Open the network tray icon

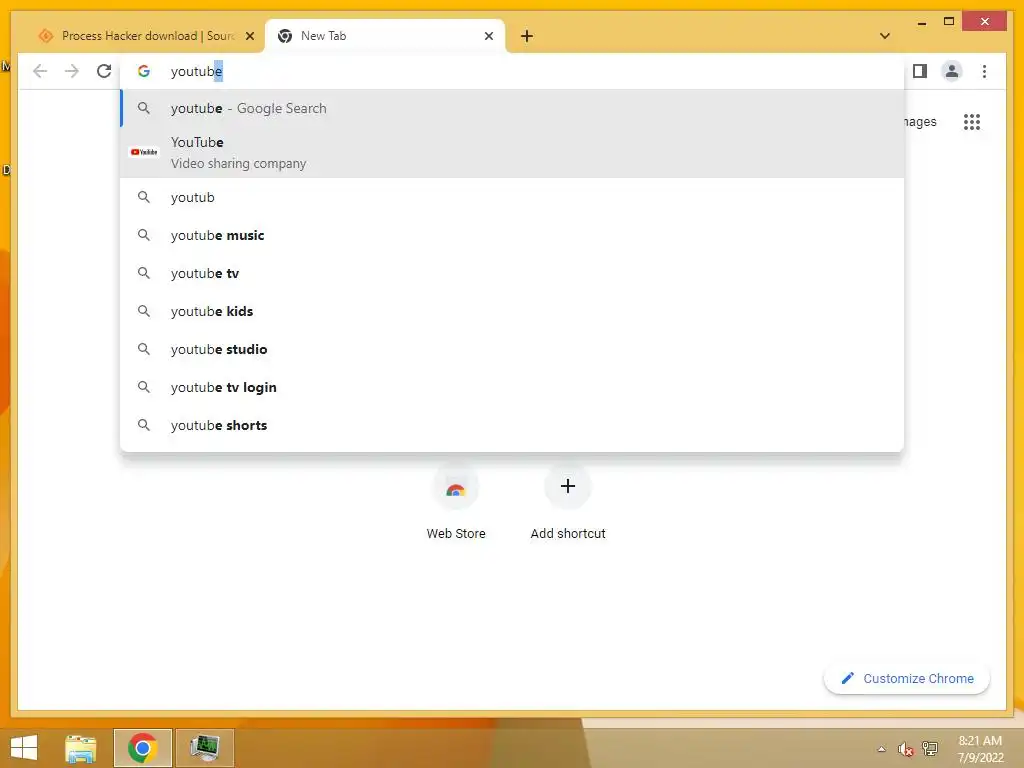[x=930, y=749]
